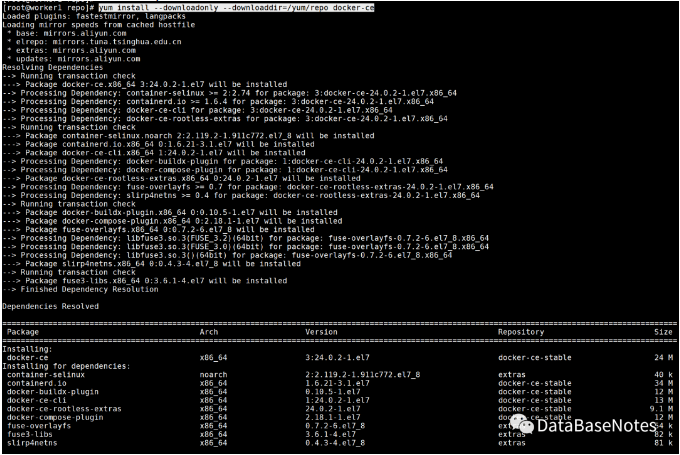Click the '9.1 M' size value

pyautogui.click(x=661, y=409)
